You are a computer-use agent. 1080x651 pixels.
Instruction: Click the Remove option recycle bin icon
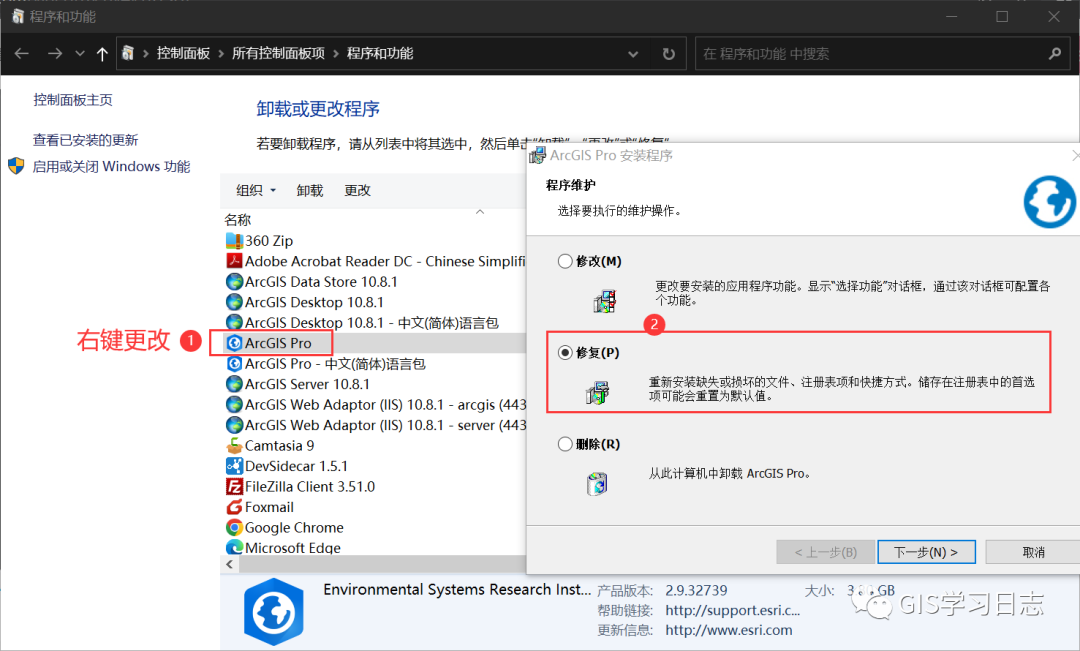tap(597, 484)
